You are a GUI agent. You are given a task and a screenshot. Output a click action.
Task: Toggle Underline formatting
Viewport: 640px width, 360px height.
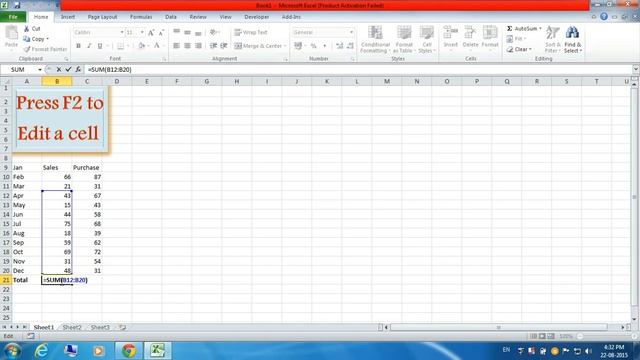click(x=100, y=46)
